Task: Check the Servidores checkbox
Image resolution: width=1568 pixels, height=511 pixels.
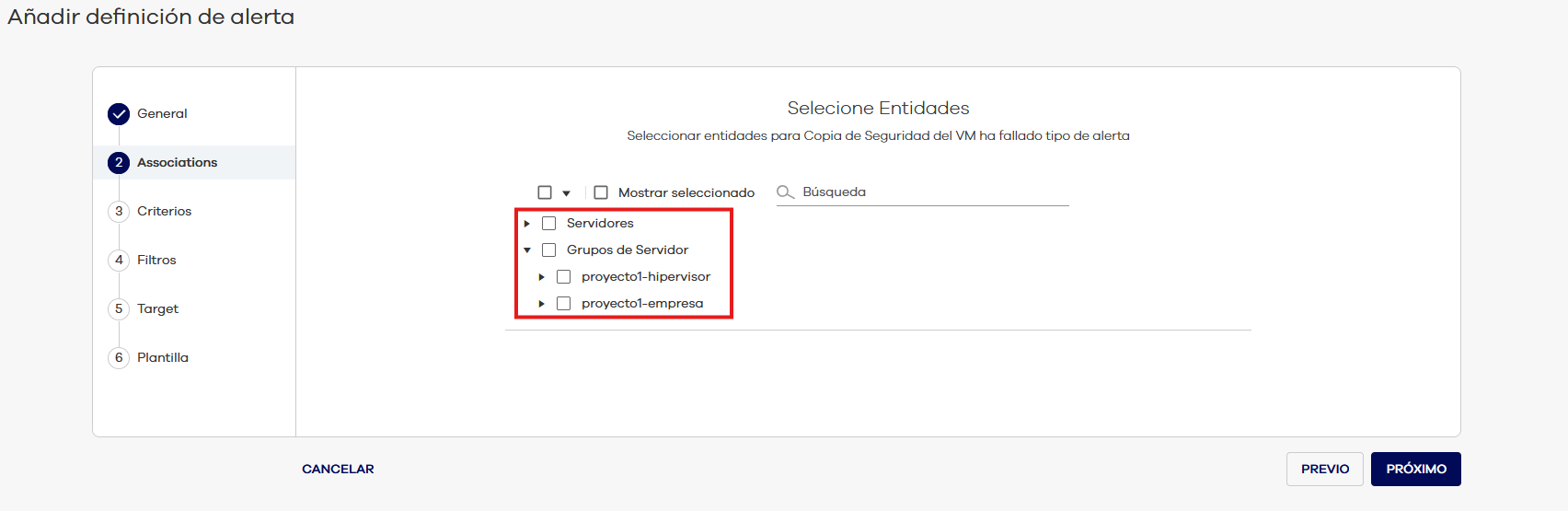Action: click(x=549, y=224)
